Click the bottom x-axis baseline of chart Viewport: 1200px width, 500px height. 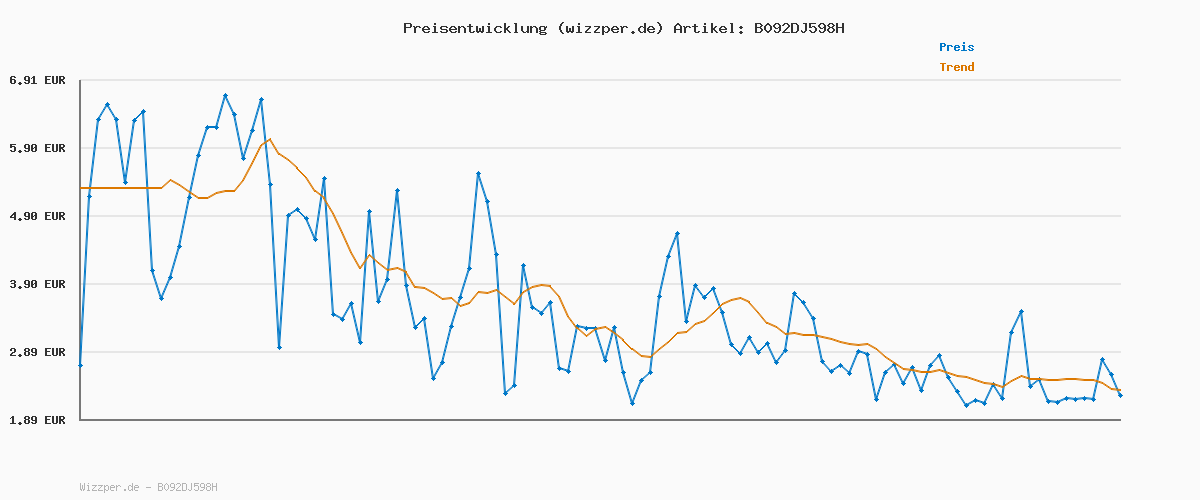[x=600, y=420]
